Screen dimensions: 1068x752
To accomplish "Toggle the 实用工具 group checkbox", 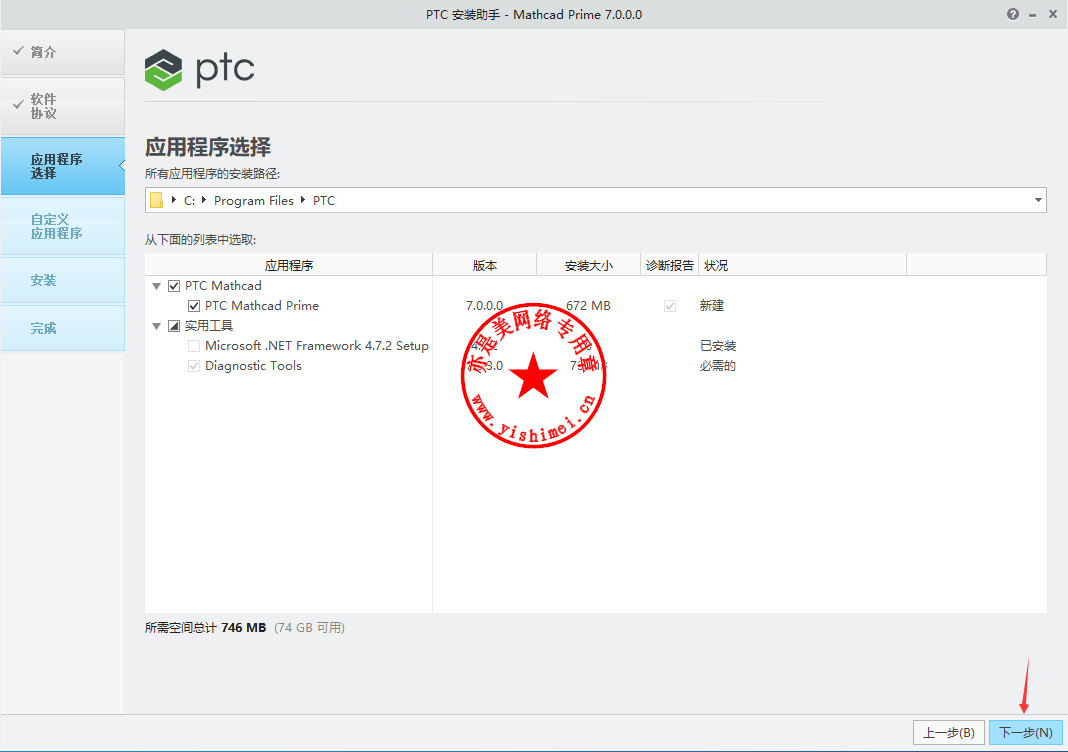I will (174, 326).
